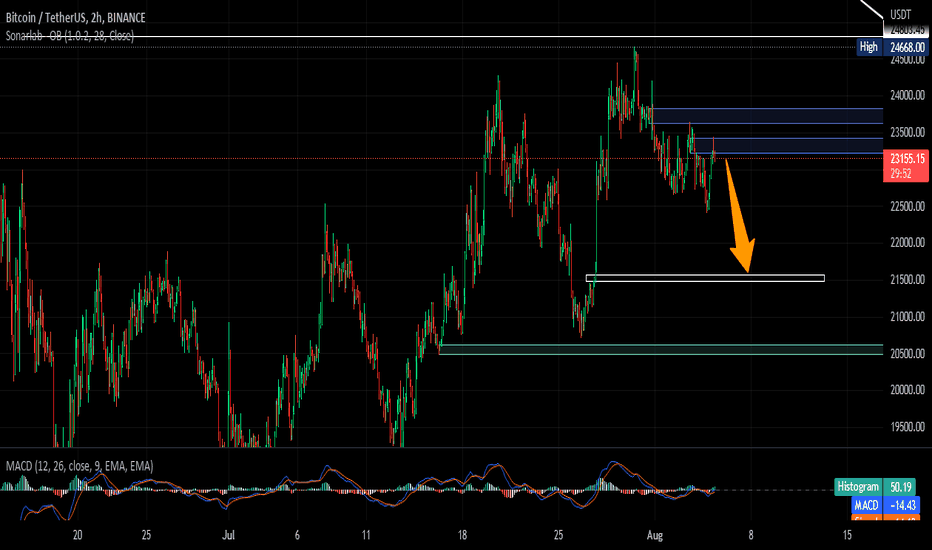Click the 18 date label on time axis
Viewport: 932px width, 550px height.
[462, 535]
